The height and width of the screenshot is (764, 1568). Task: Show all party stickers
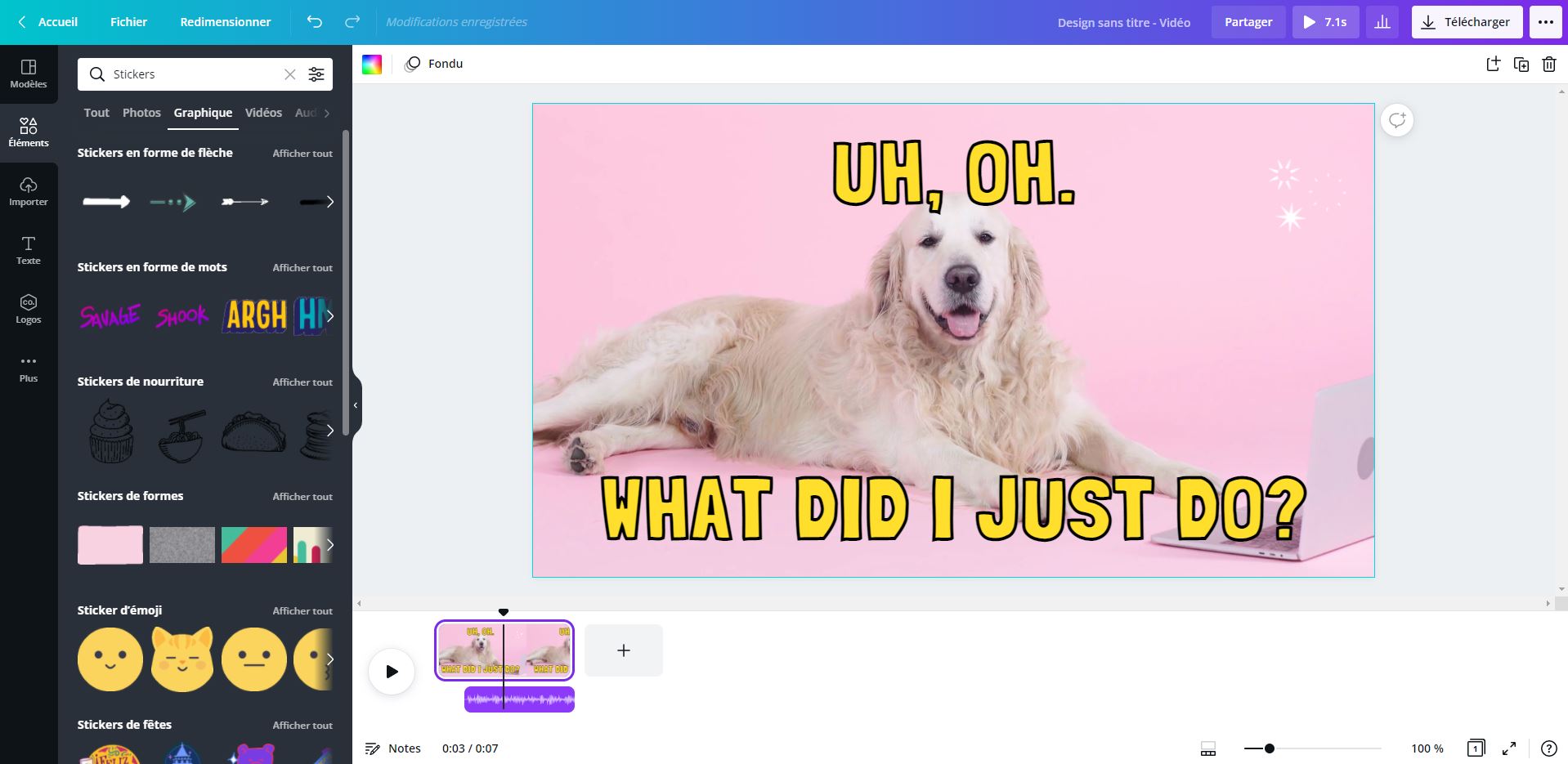(x=302, y=726)
